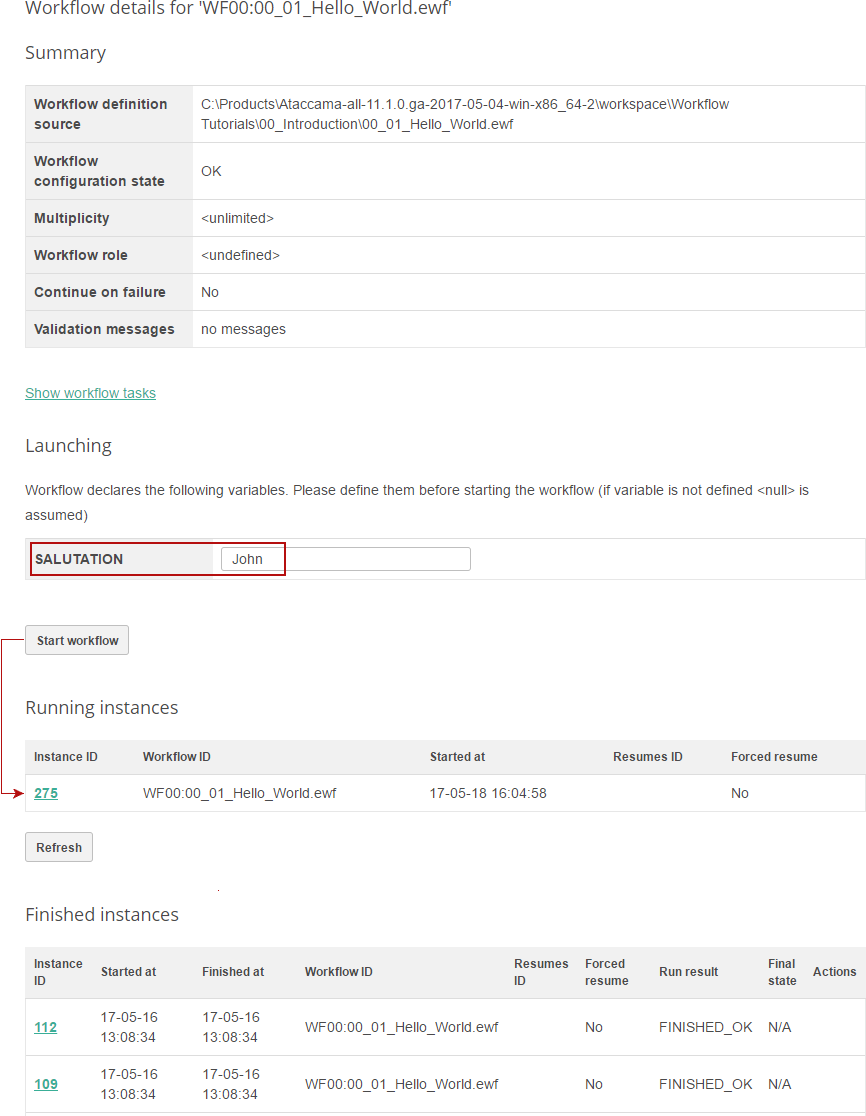Viewport: 866px width, 1116px height.
Task: Open running instance 275
Action: click(x=46, y=793)
